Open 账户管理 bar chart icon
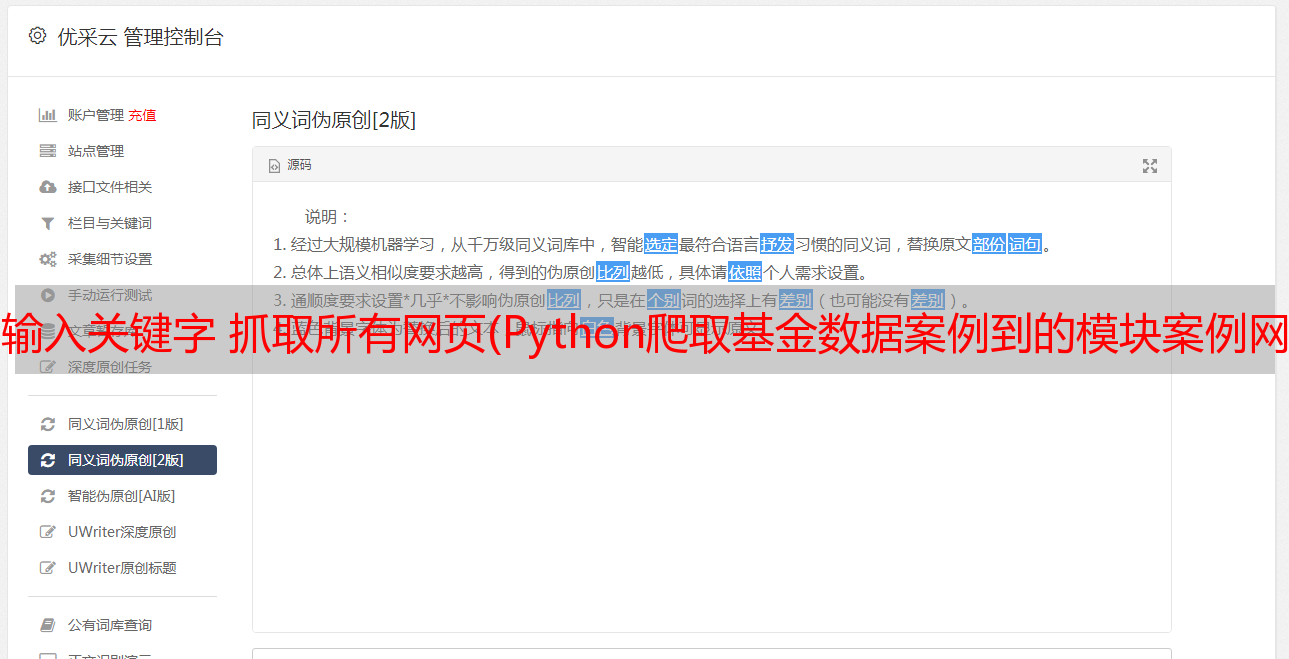Viewport: 1289px width, 659px height. click(47, 115)
